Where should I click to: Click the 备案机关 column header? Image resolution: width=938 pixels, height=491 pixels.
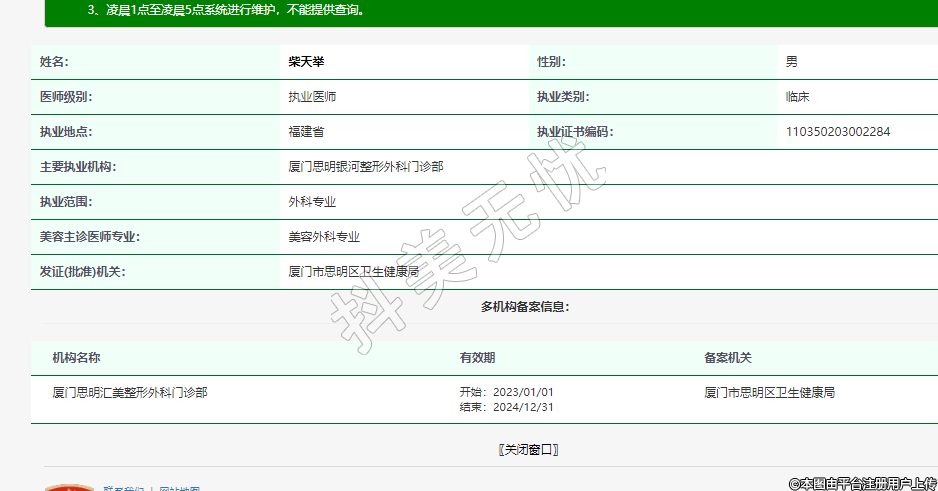[x=727, y=358]
